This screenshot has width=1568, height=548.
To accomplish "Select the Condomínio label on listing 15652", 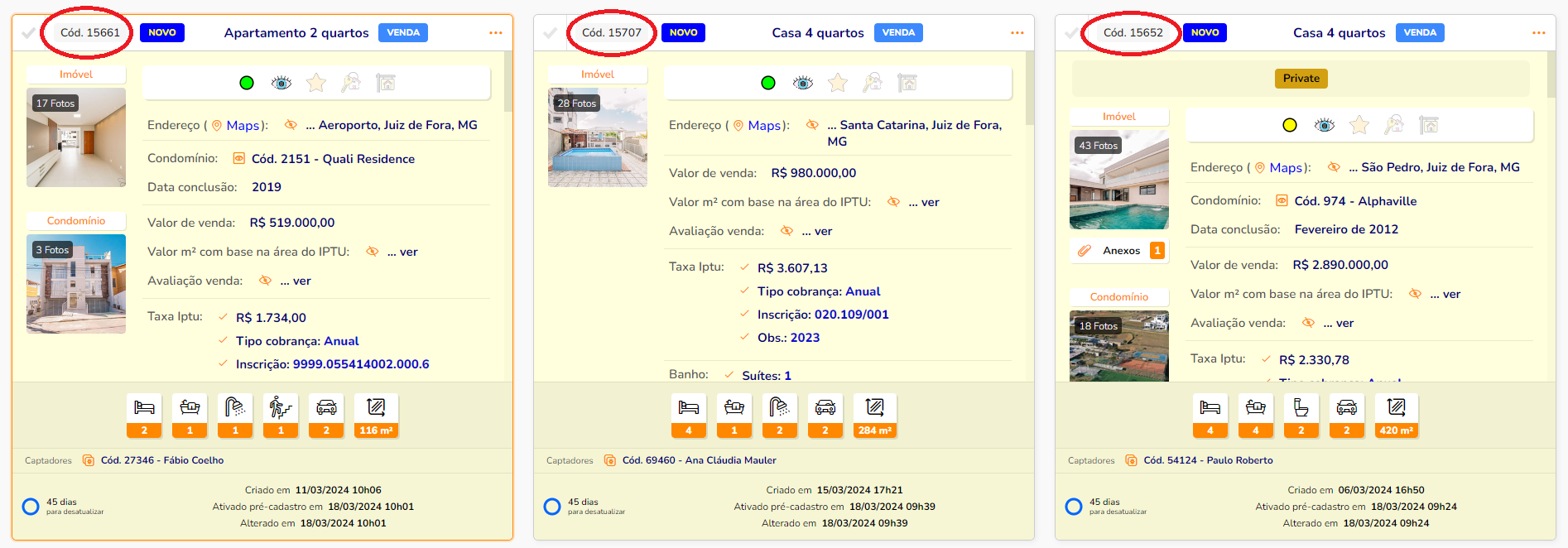I will pyautogui.click(x=1118, y=297).
